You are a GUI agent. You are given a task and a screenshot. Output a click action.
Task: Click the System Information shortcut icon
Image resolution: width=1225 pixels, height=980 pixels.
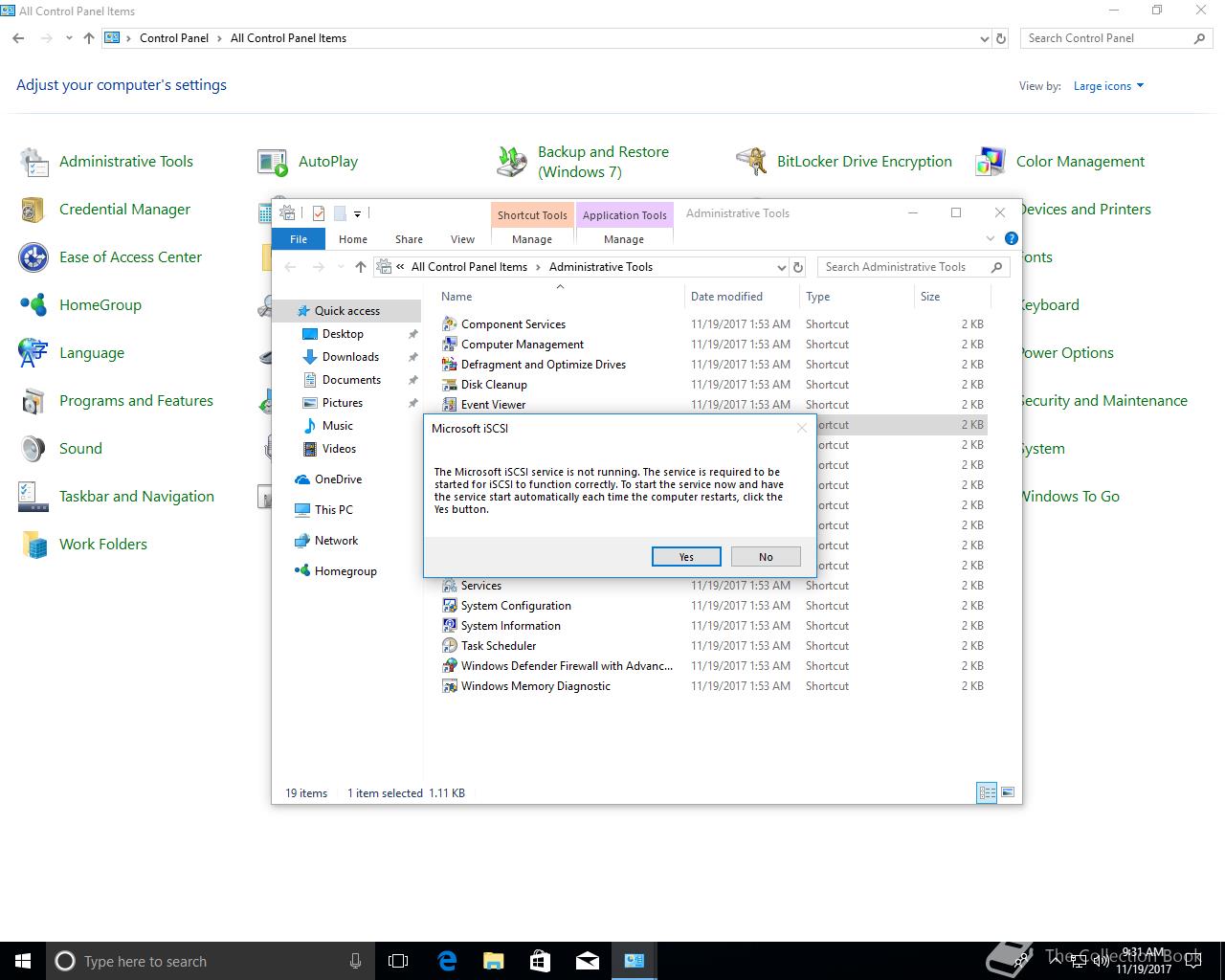tap(450, 626)
